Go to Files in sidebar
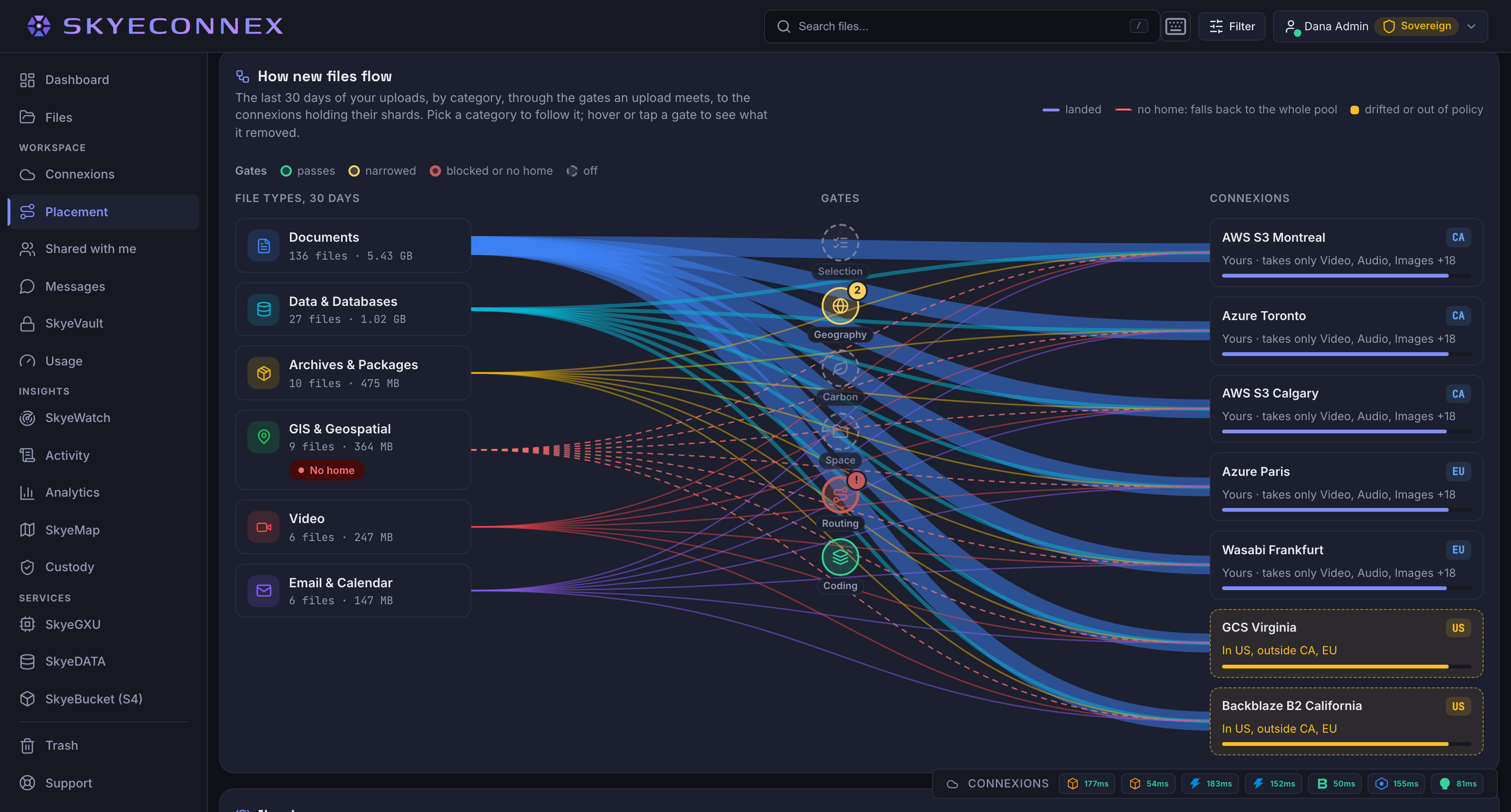The width and height of the screenshot is (1511, 812). pos(103,117)
